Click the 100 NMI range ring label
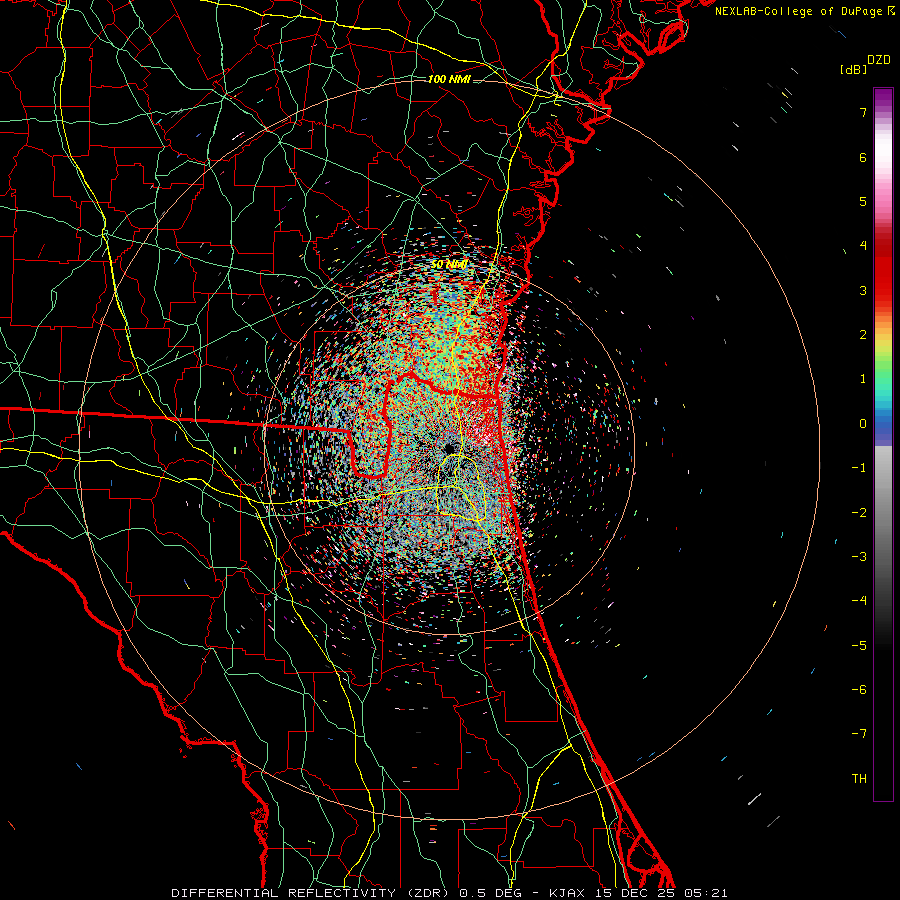 tap(449, 79)
